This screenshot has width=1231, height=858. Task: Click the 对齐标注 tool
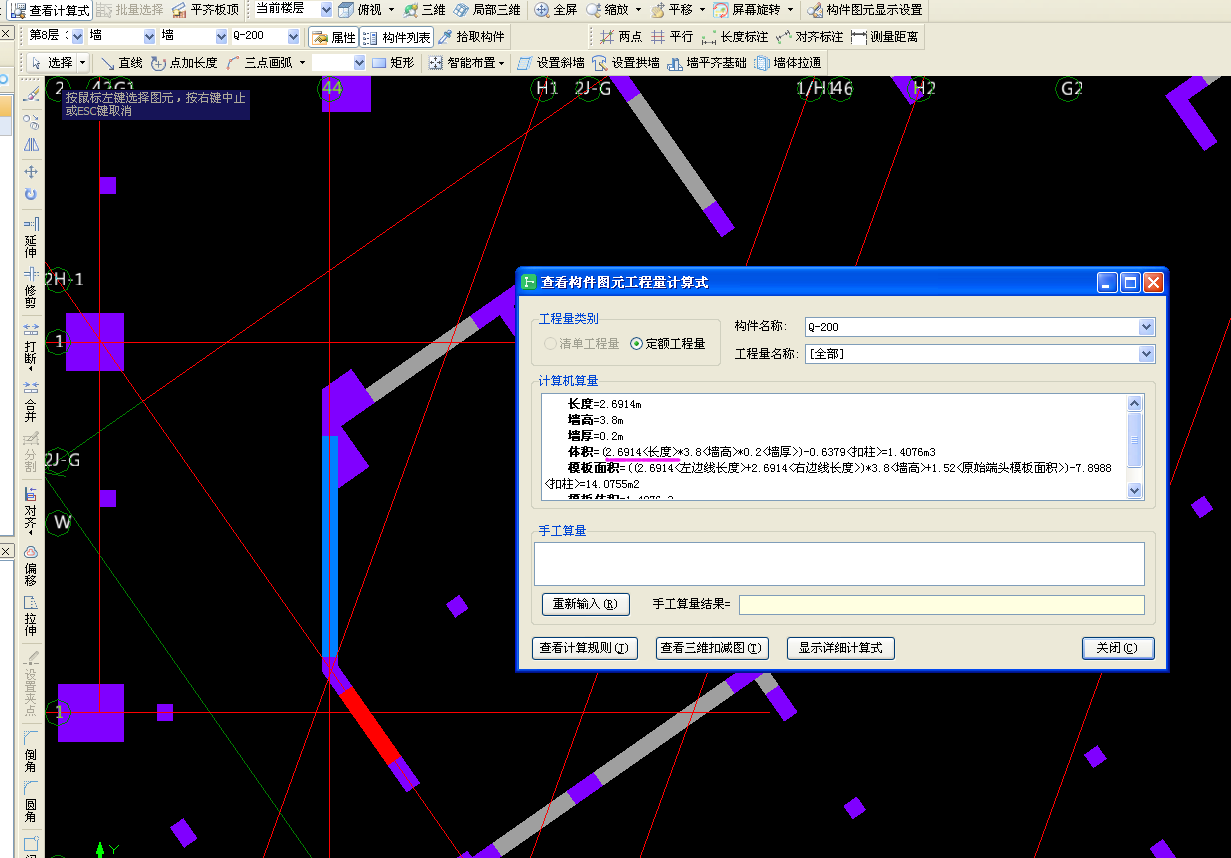[809, 37]
